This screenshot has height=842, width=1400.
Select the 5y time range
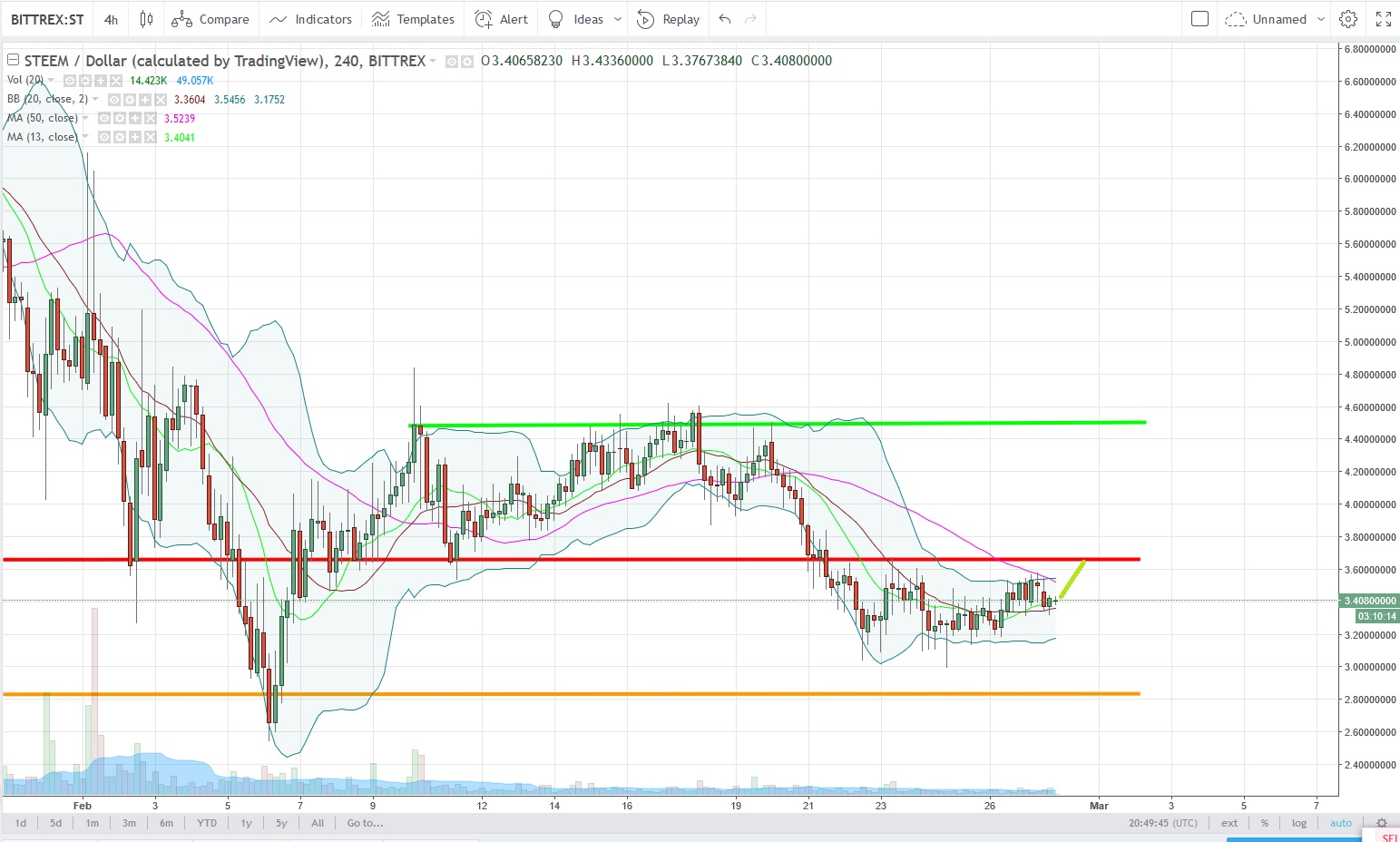coord(281,823)
